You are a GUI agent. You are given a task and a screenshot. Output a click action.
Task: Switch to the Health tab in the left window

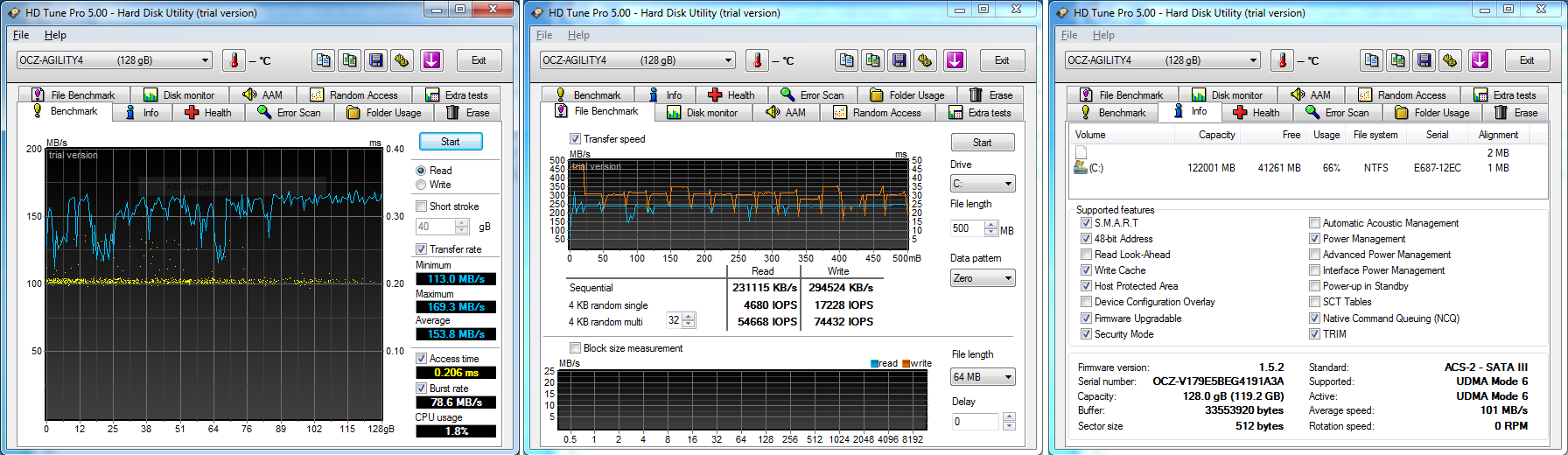pos(208,113)
